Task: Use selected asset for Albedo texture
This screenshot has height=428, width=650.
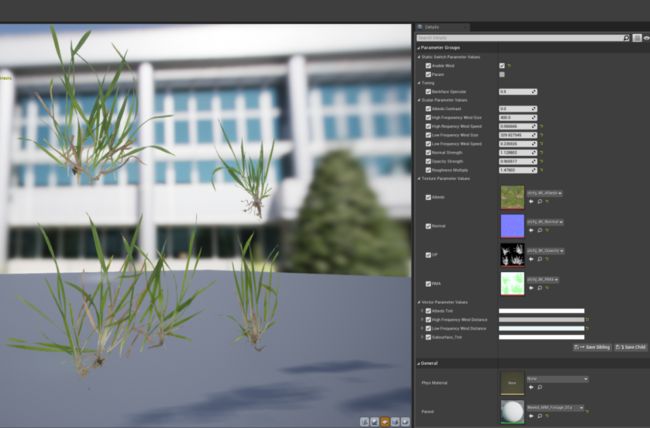Action: pyautogui.click(x=531, y=202)
